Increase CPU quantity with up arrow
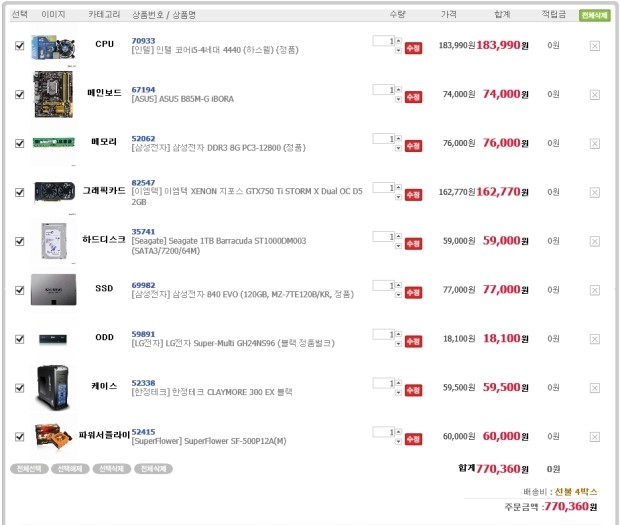620x525 pixels. pos(399,40)
